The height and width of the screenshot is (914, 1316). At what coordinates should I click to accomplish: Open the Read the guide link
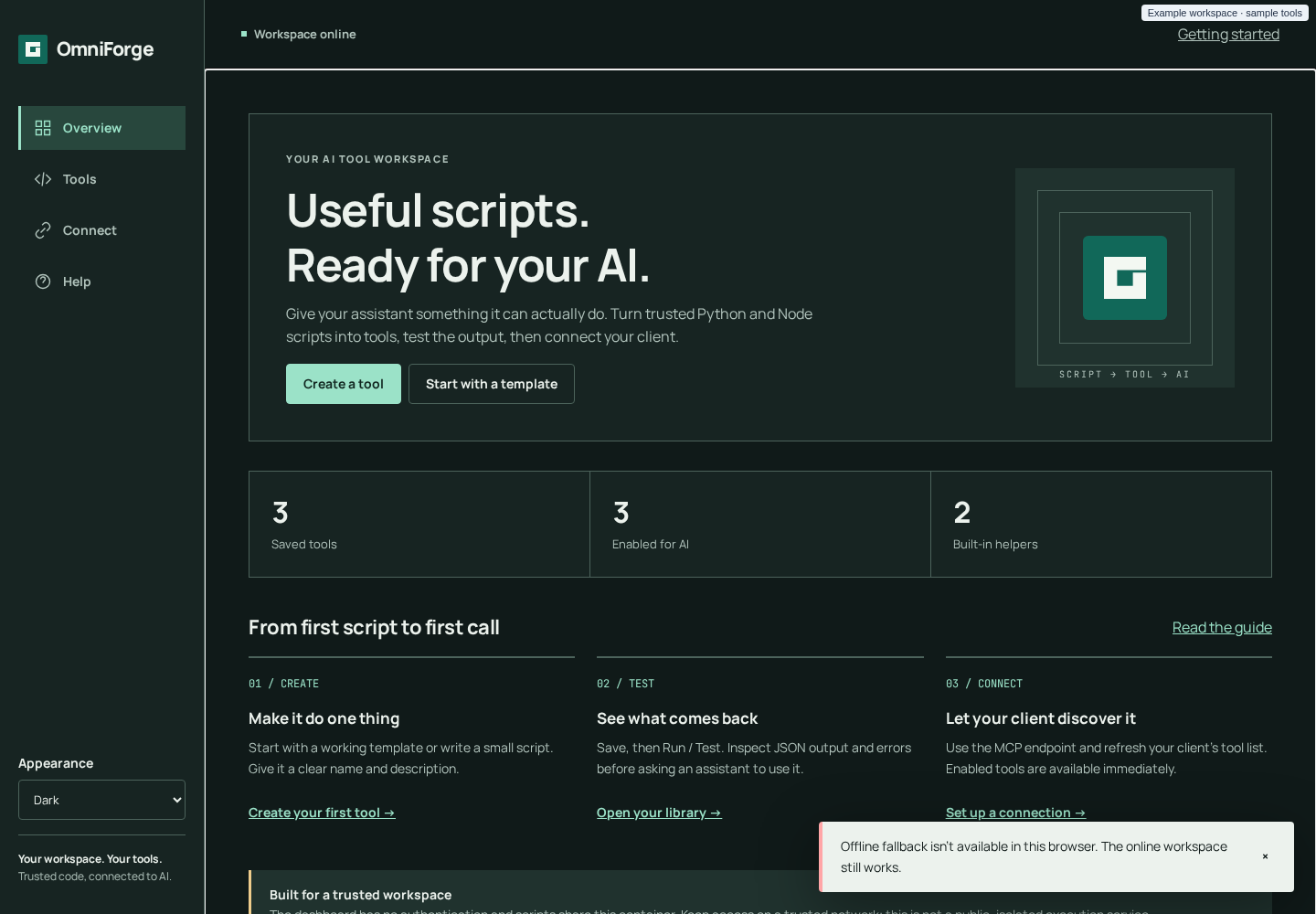(1222, 627)
